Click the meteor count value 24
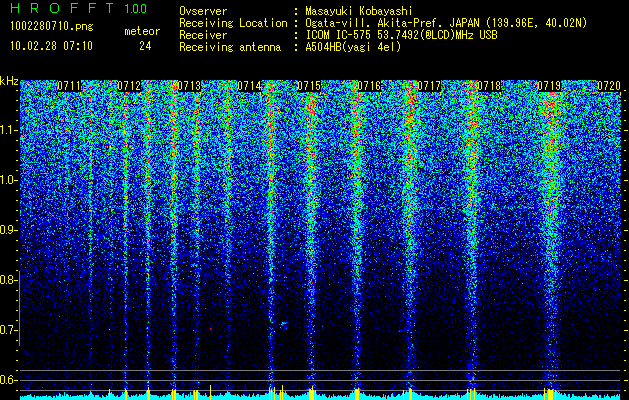Screen dimensions: 629x400 pos(146,46)
